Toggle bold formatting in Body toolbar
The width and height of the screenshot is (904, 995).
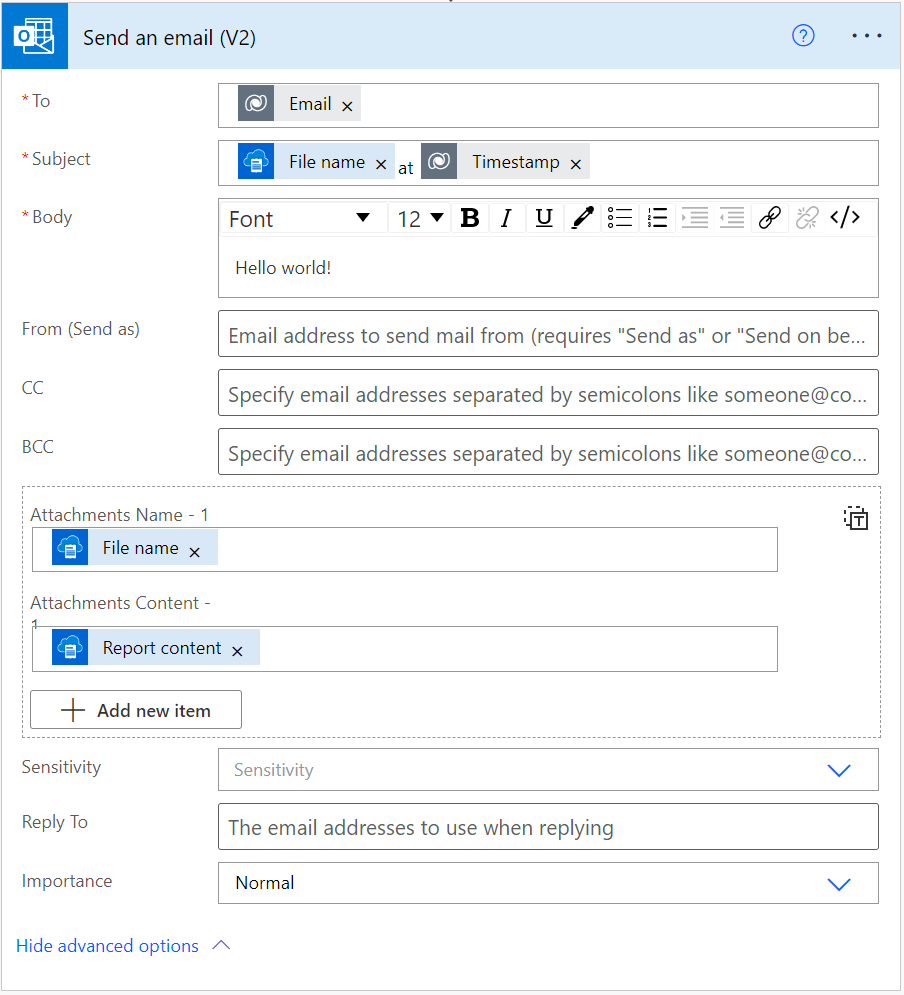470,218
